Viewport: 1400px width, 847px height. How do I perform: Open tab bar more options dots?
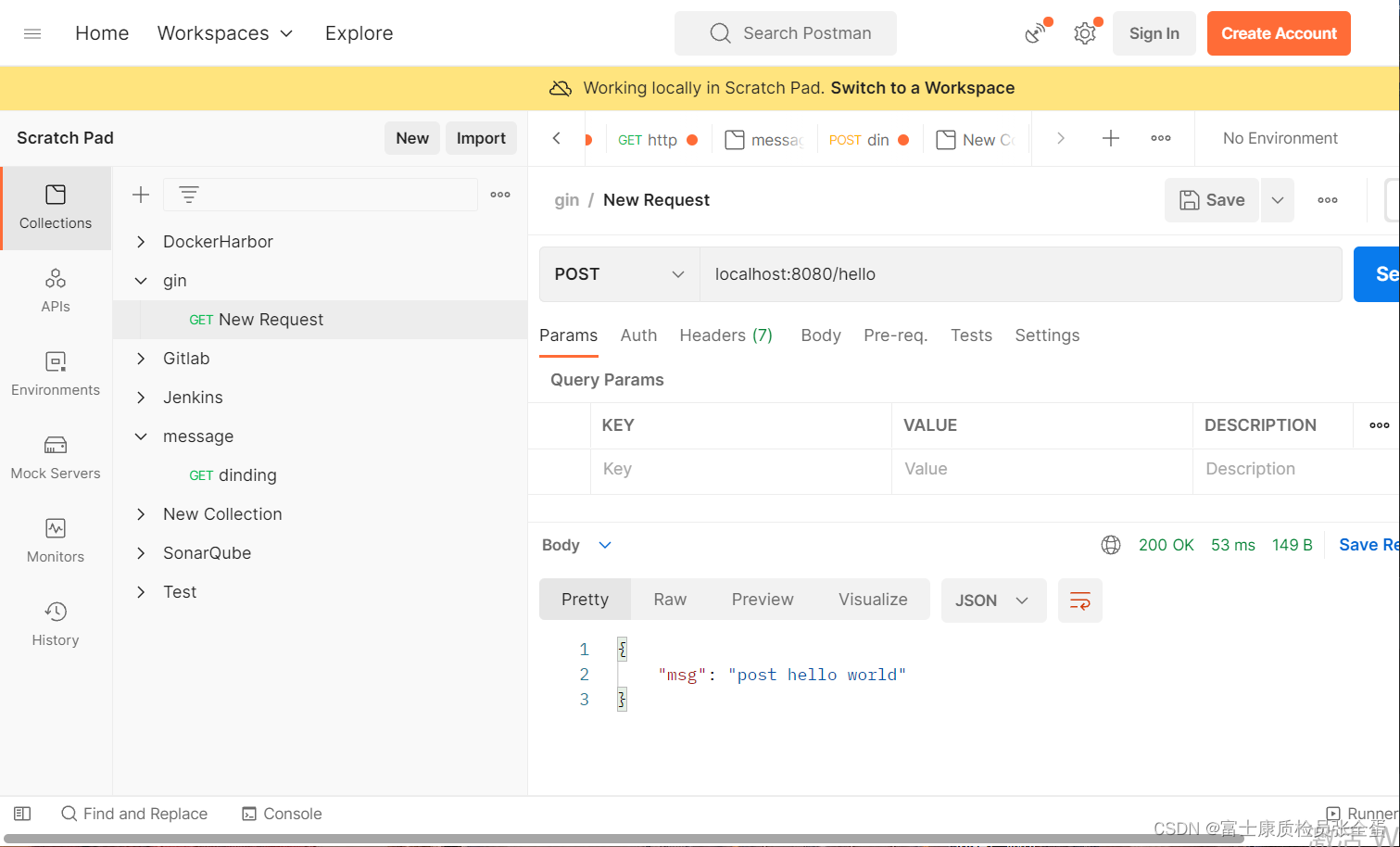(x=1161, y=138)
